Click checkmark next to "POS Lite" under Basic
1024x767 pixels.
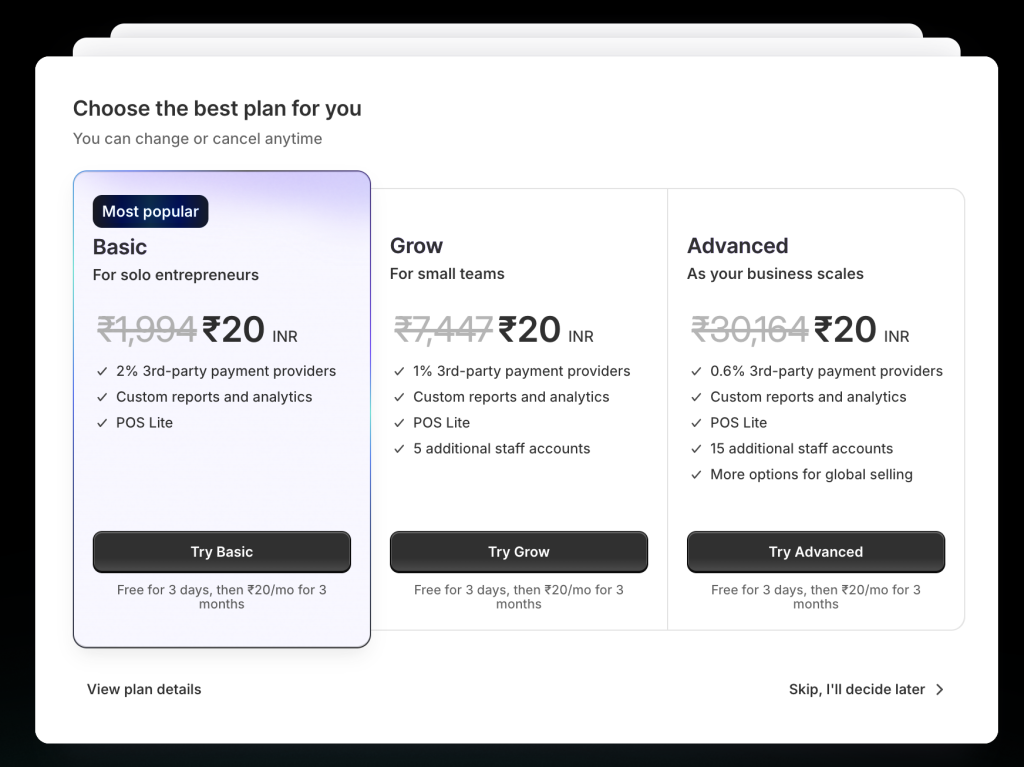pos(101,423)
